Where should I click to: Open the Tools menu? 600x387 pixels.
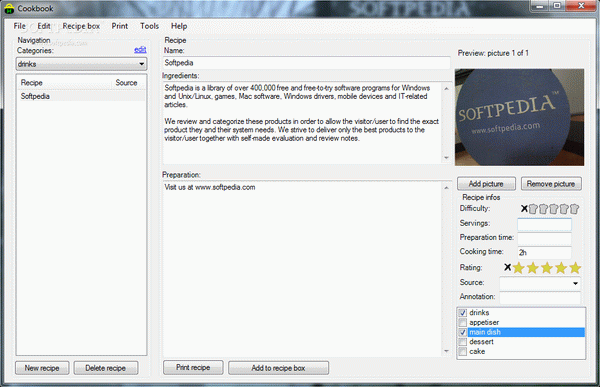coord(149,26)
